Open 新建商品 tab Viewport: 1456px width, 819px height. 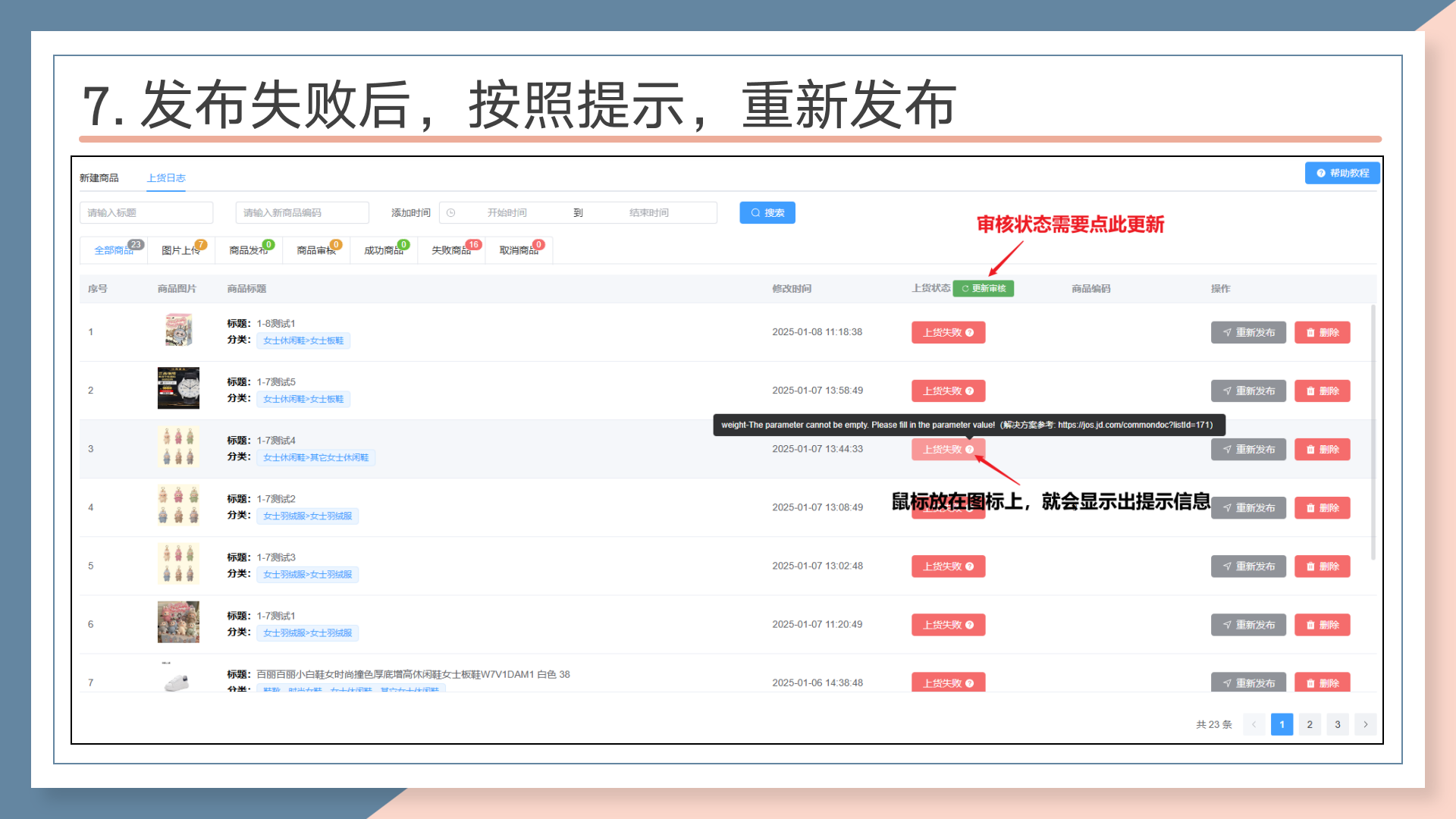[99, 178]
